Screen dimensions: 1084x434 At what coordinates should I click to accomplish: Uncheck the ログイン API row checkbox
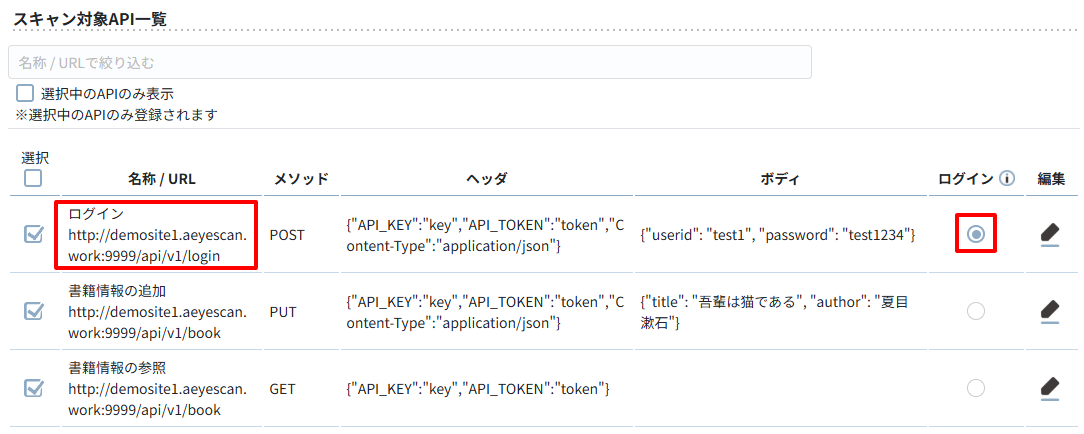point(33,235)
